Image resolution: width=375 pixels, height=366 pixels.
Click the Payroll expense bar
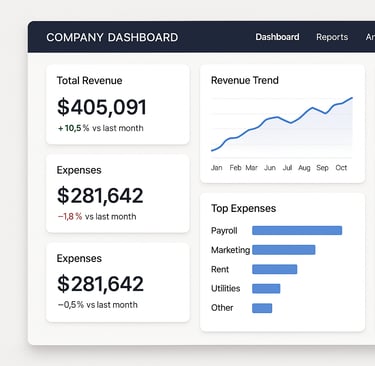coord(297,230)
